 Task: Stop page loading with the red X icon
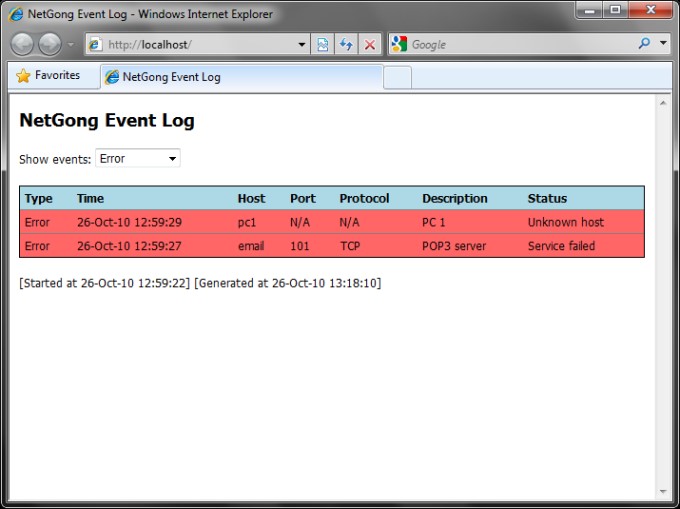[370, 45]
